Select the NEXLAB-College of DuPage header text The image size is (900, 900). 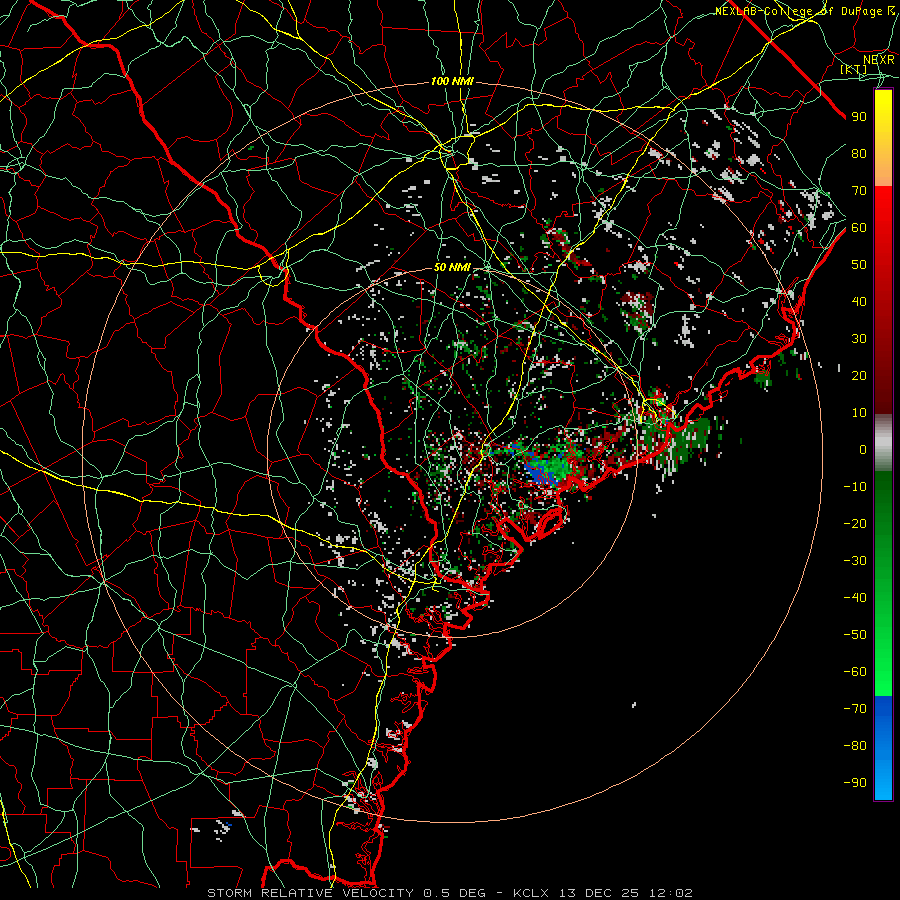805,11
